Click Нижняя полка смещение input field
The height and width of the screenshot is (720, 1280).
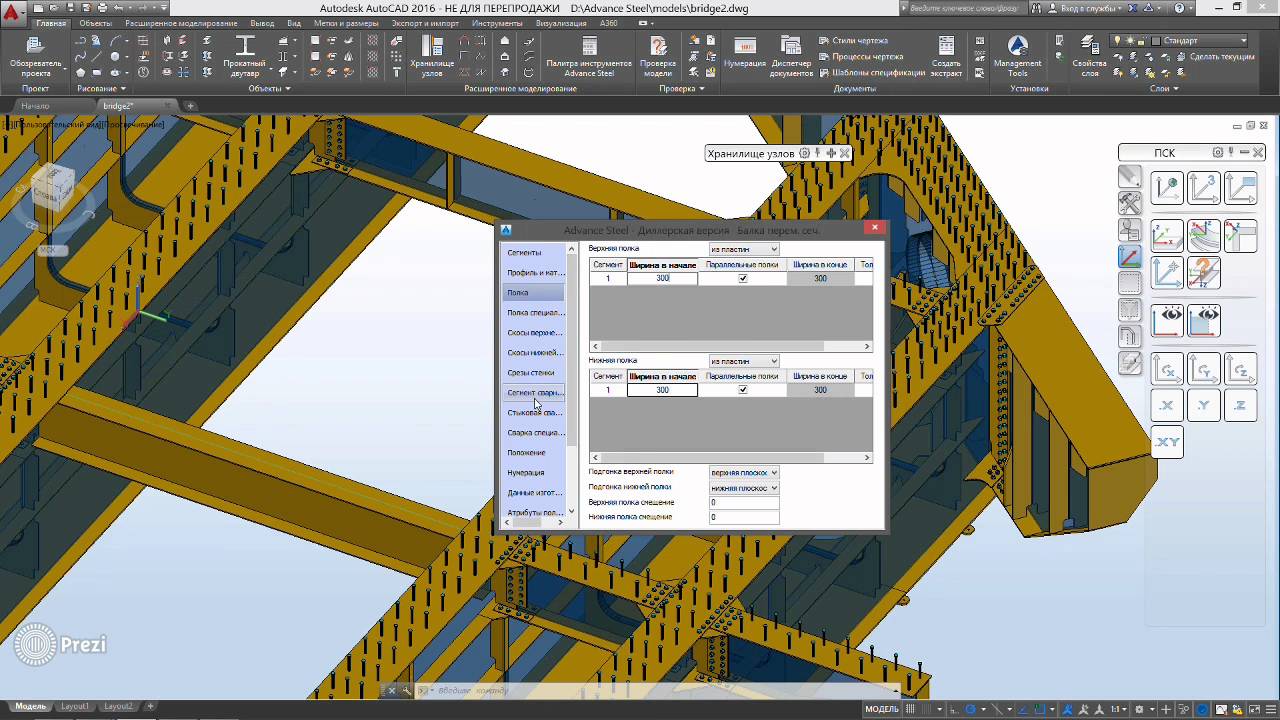coord(744,518)
